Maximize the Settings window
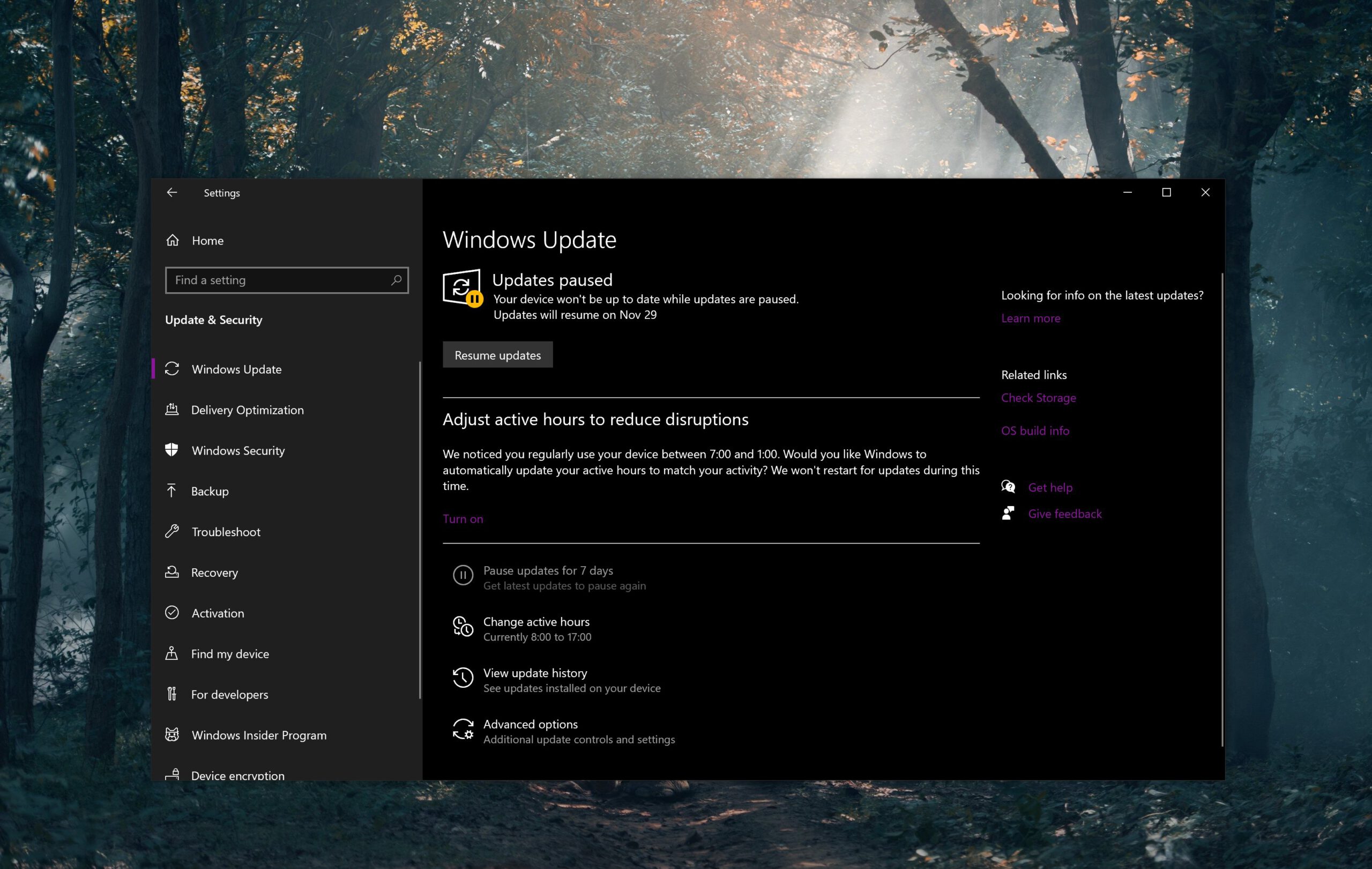This screenshot has height=869, width=1372. point(1166,192)
